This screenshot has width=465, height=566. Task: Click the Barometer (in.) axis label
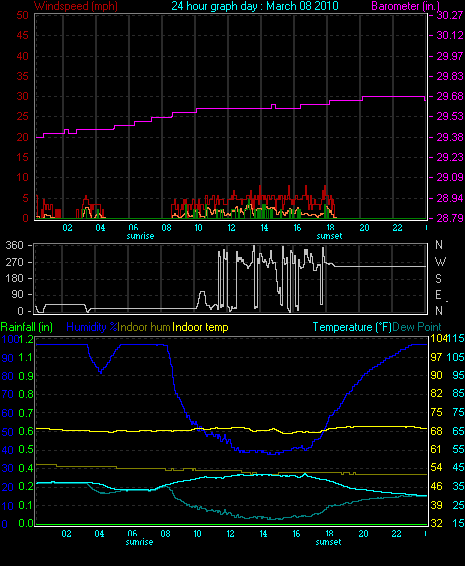(405, 6)
